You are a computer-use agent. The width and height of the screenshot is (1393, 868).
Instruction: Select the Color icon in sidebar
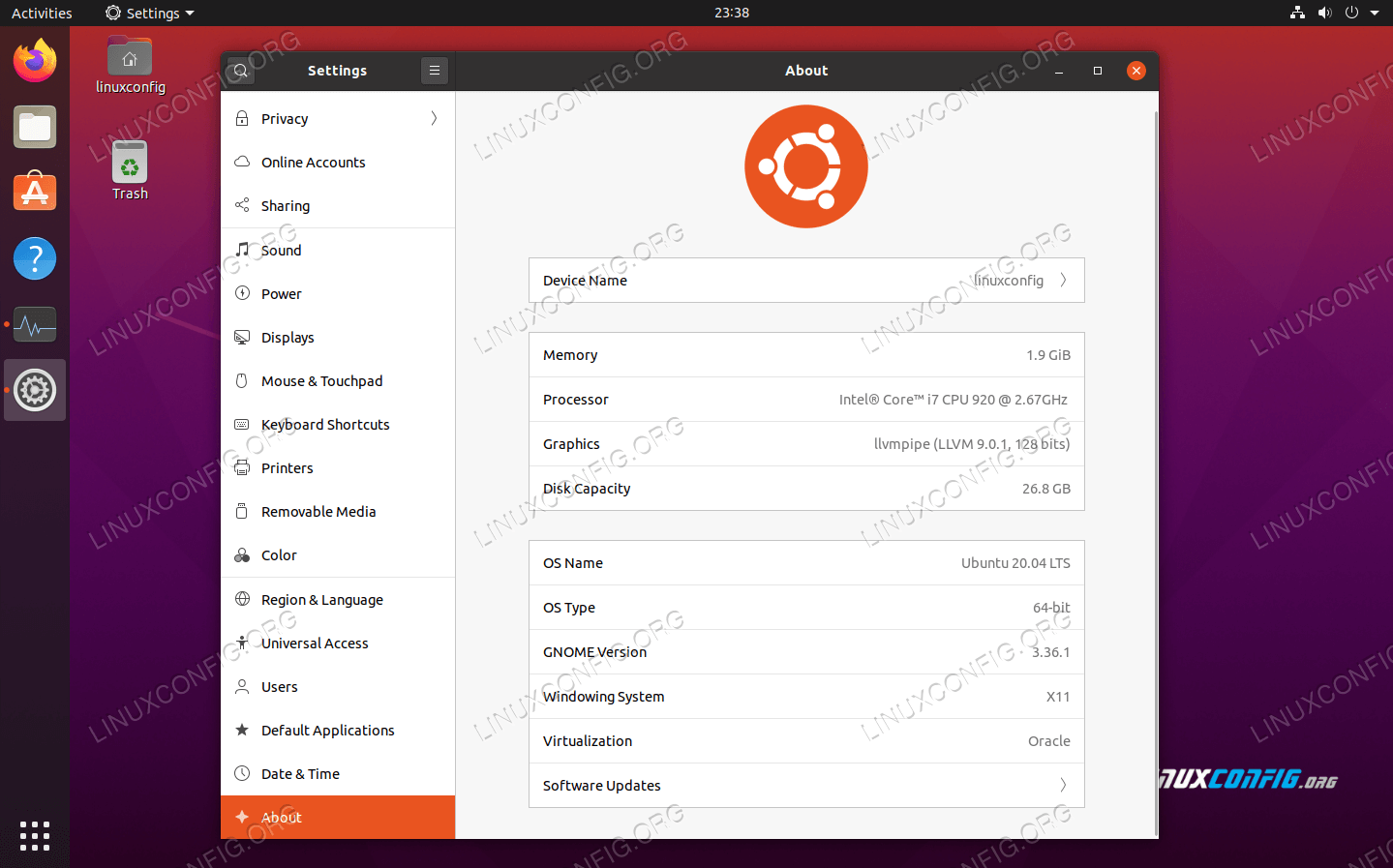pyautogui.click(x=242, y=554)
